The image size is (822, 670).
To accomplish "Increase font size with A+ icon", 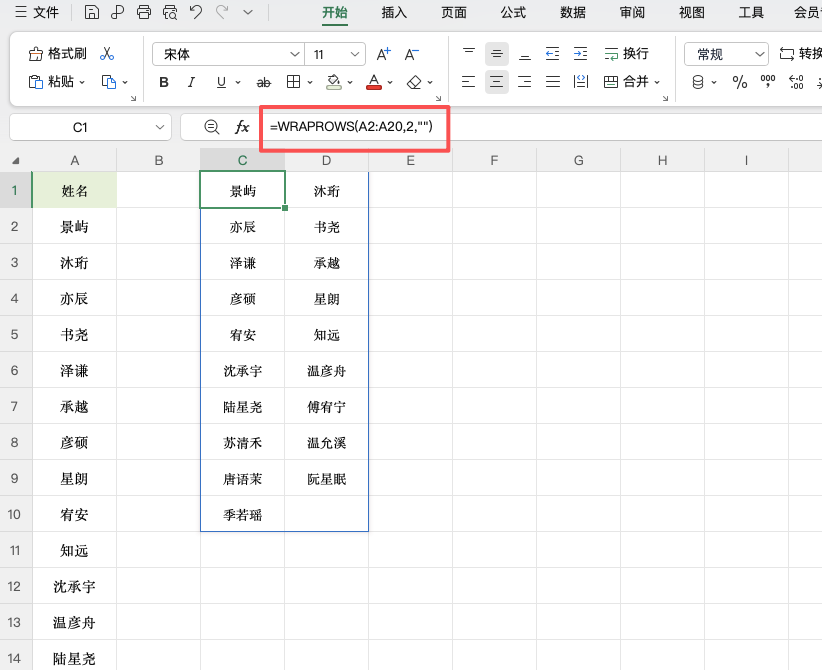I will pyautogui.click(x=384, y=54).
